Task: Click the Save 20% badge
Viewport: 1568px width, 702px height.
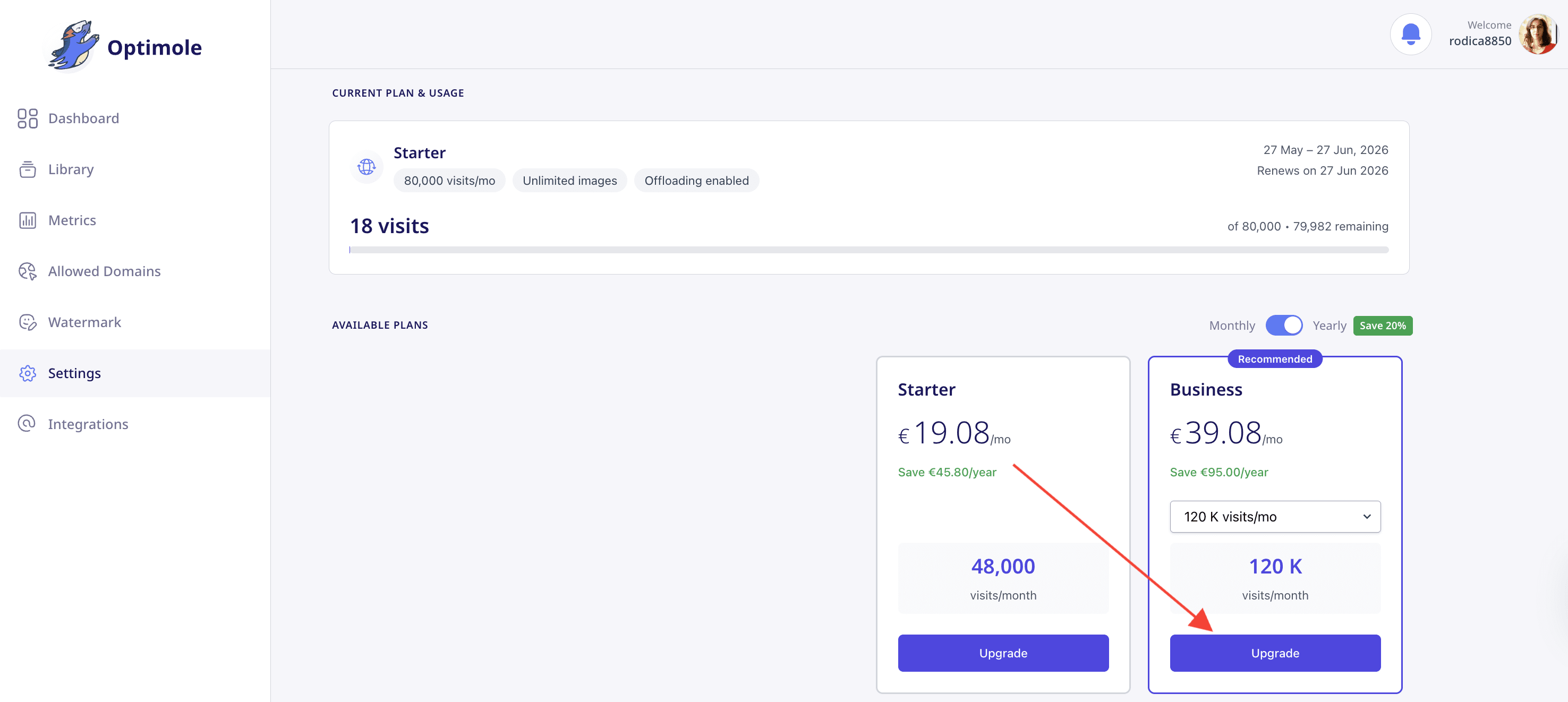Action: tap(1382, 326)
